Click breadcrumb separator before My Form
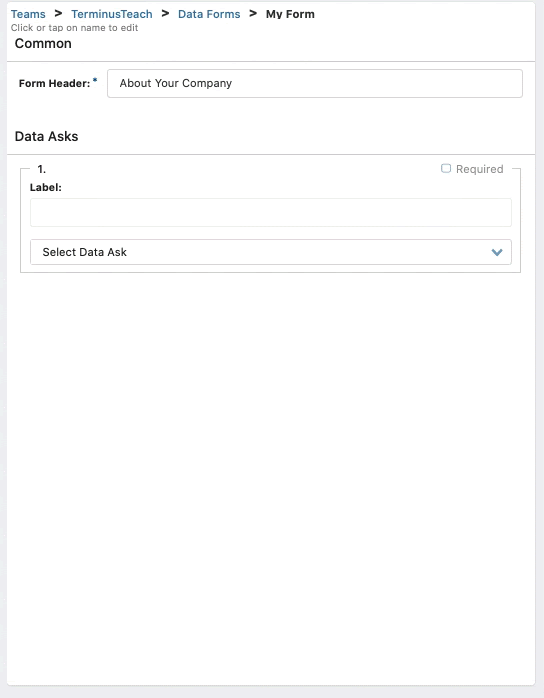The width and height of the screenshot is (544, 698). tap(253, 14)
